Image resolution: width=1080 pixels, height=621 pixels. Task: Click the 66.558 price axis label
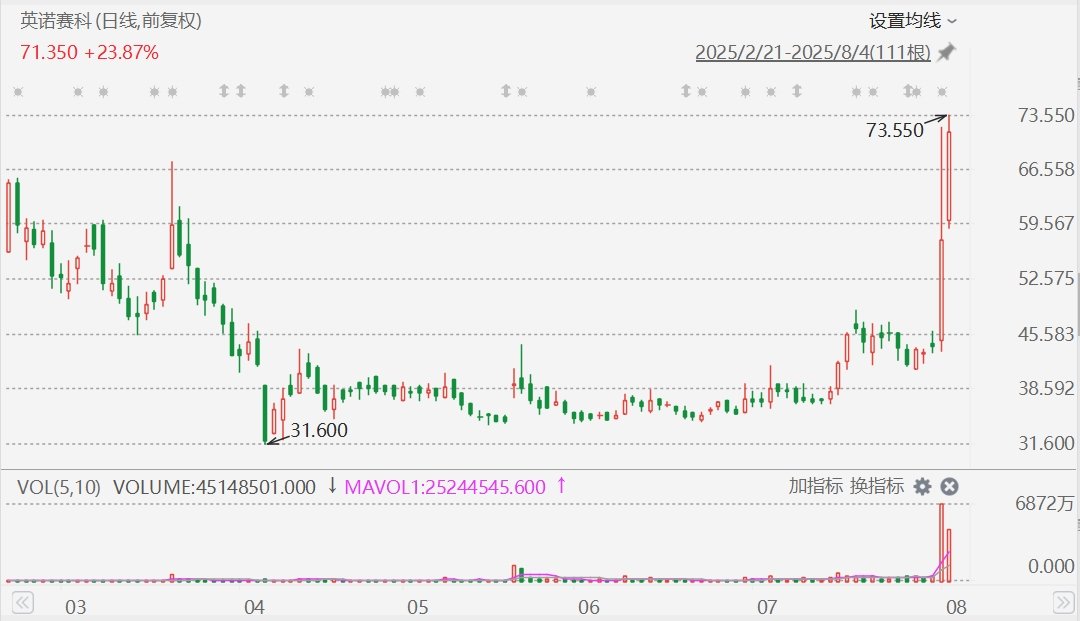[x=1046, y=169]
